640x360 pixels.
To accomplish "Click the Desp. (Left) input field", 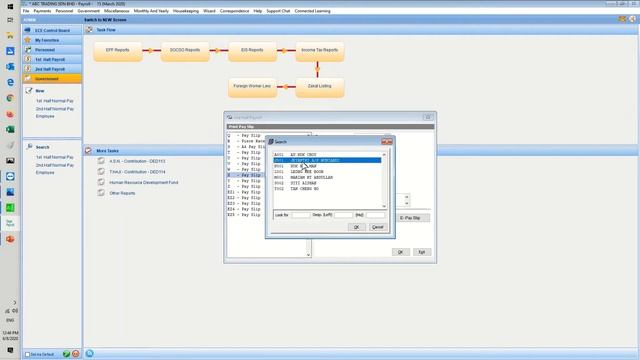I will point(343,215).
